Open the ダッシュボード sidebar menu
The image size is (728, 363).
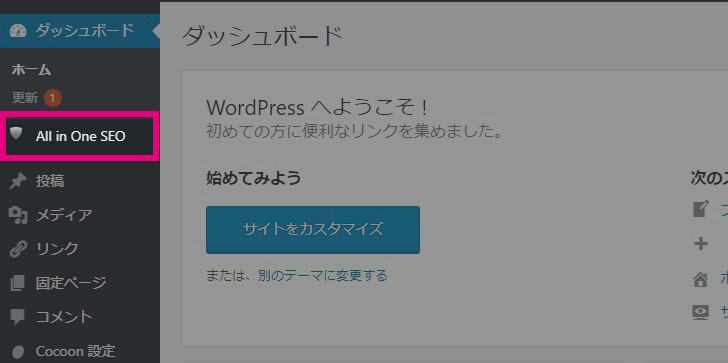point(80,31)
